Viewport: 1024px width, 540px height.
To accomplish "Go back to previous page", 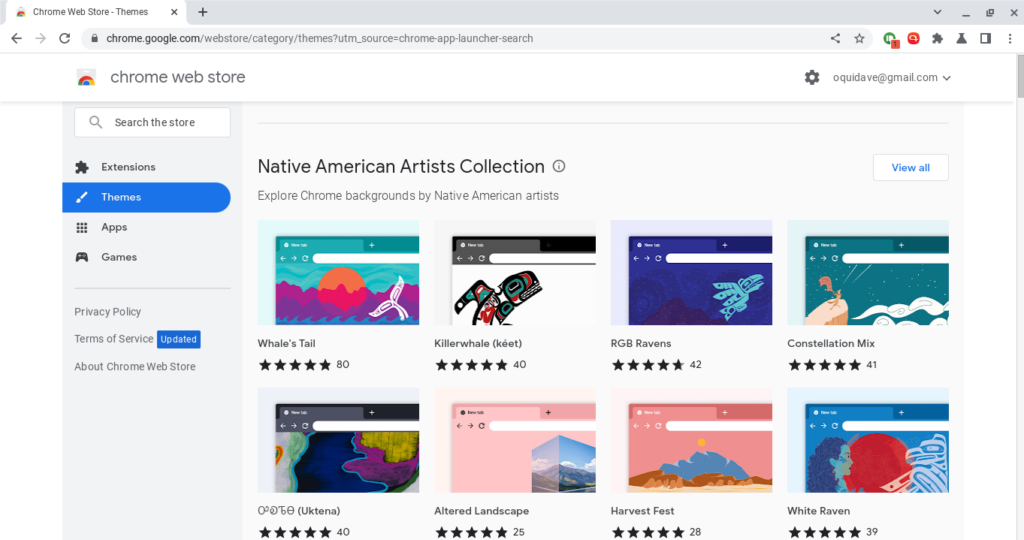I will (x=16, y=39).
